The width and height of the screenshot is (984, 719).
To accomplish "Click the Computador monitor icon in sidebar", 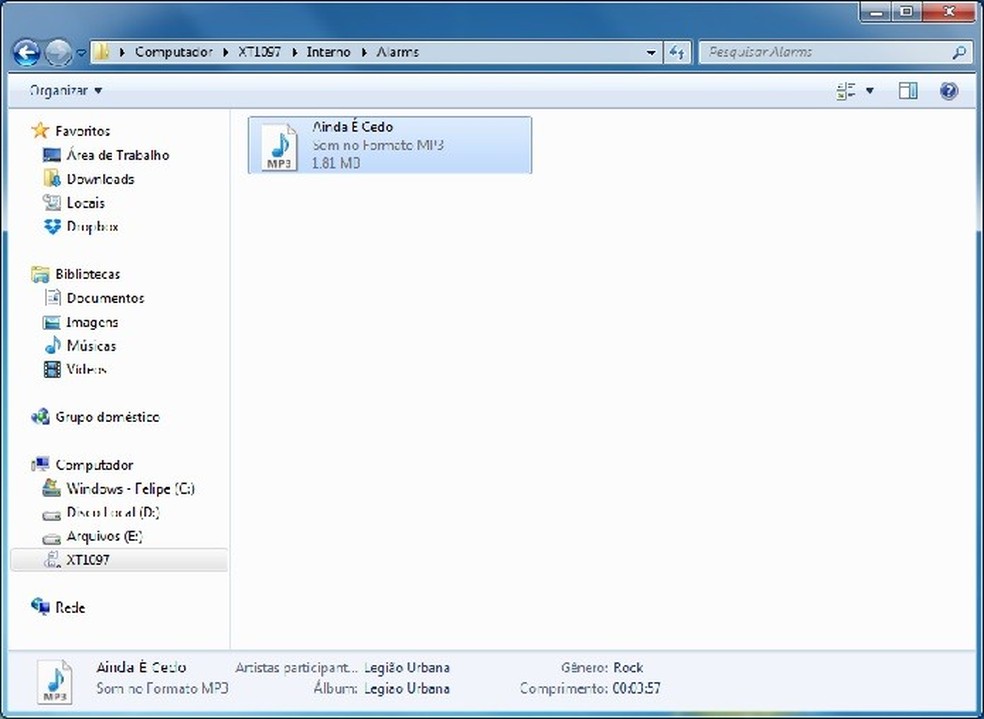I will point(40,464).
